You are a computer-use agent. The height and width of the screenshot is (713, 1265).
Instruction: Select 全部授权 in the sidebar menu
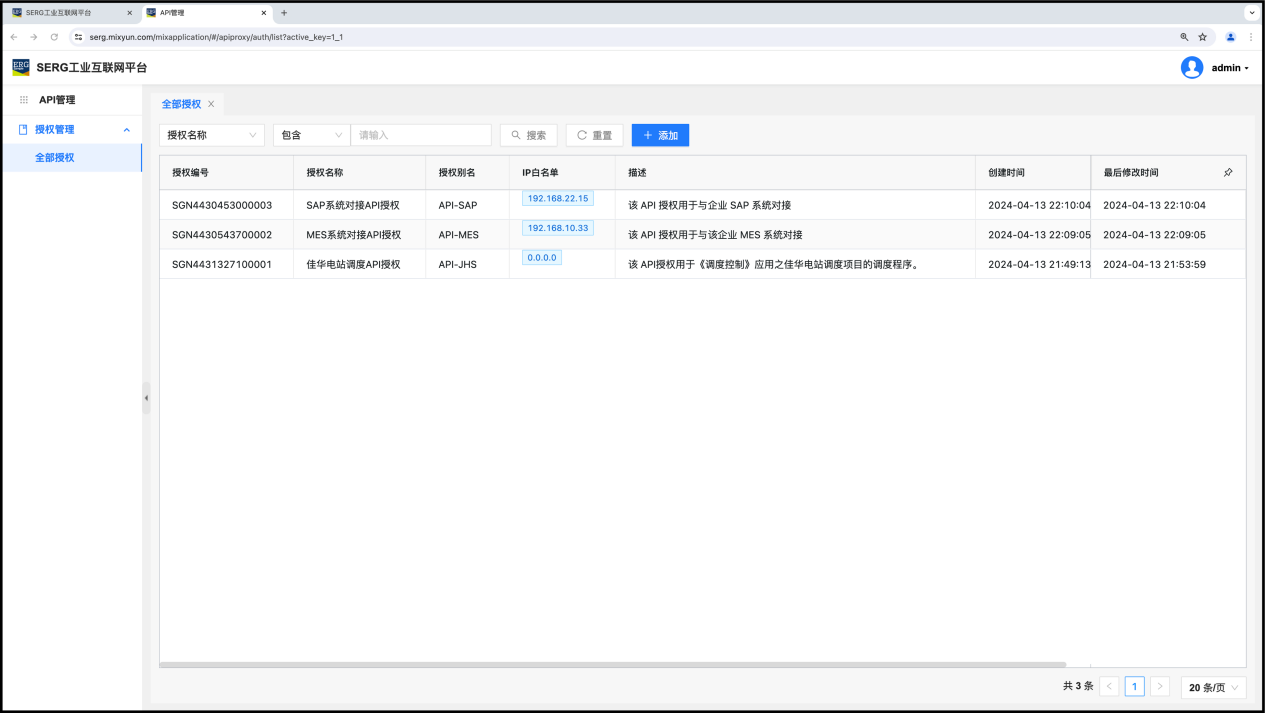pyautogui.click(x=55, y=158)
